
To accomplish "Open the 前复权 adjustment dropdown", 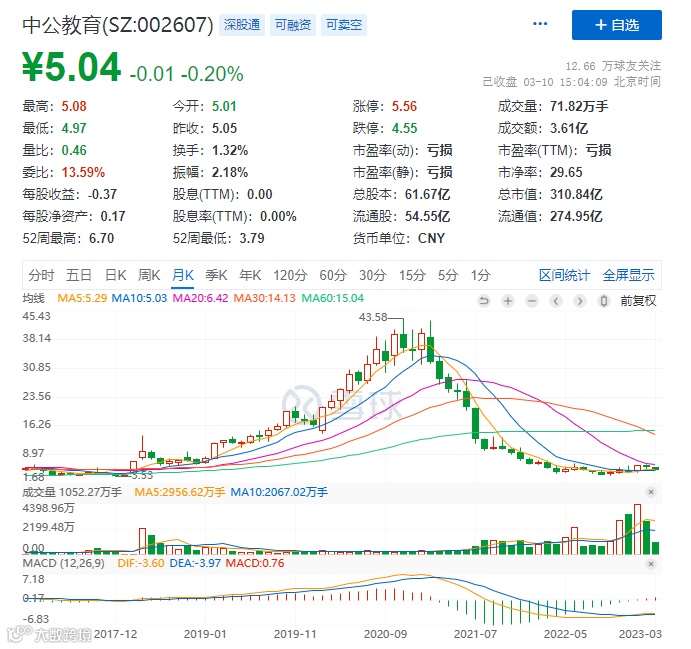I will [638, 301].
